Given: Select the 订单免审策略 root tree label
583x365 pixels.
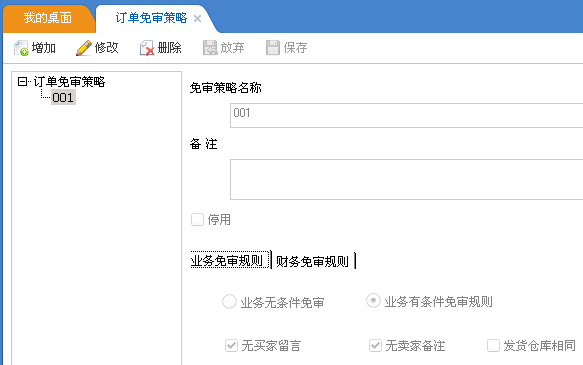Looking at the screenshot, I should coord(70,82).
